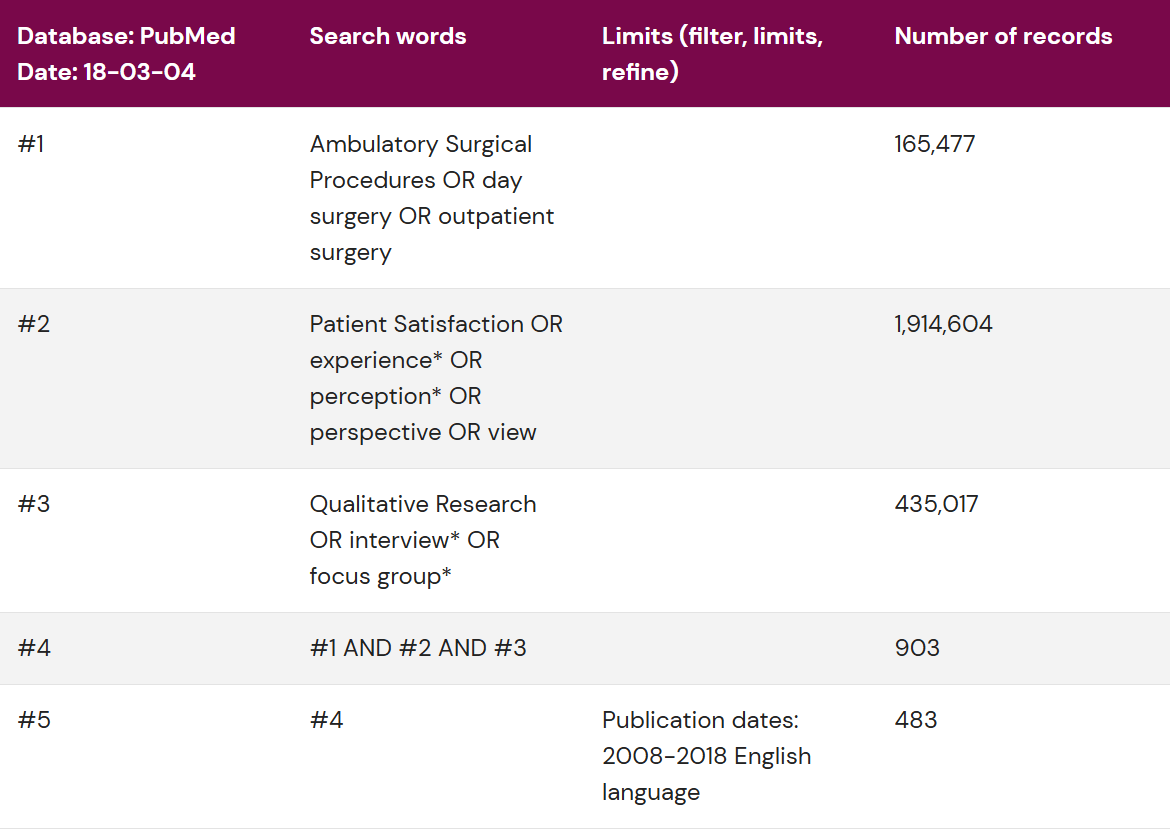Viewport: 1170px width, 829px height.
Task: Click the 903 record count
Action: point(917,648)
